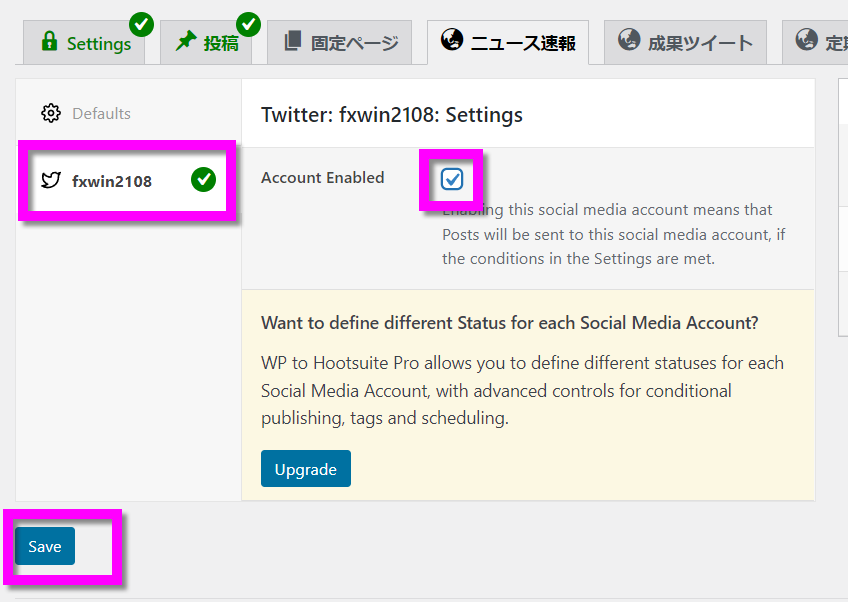Click the globe icon on 成果ツイート tab
Screen dimensions: 848x602
pos(629,39)
